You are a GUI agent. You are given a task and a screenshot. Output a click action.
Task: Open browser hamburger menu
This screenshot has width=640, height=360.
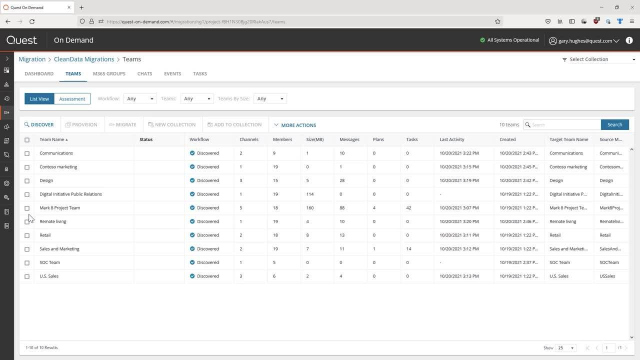(x=632, y=21)
